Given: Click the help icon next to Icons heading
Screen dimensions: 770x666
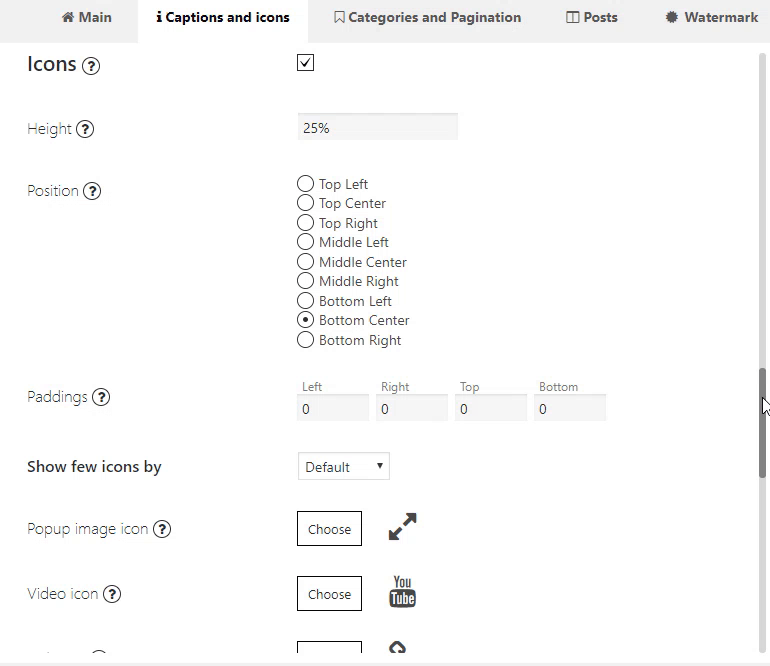Looking at the screenshot, I should (91, 65).
